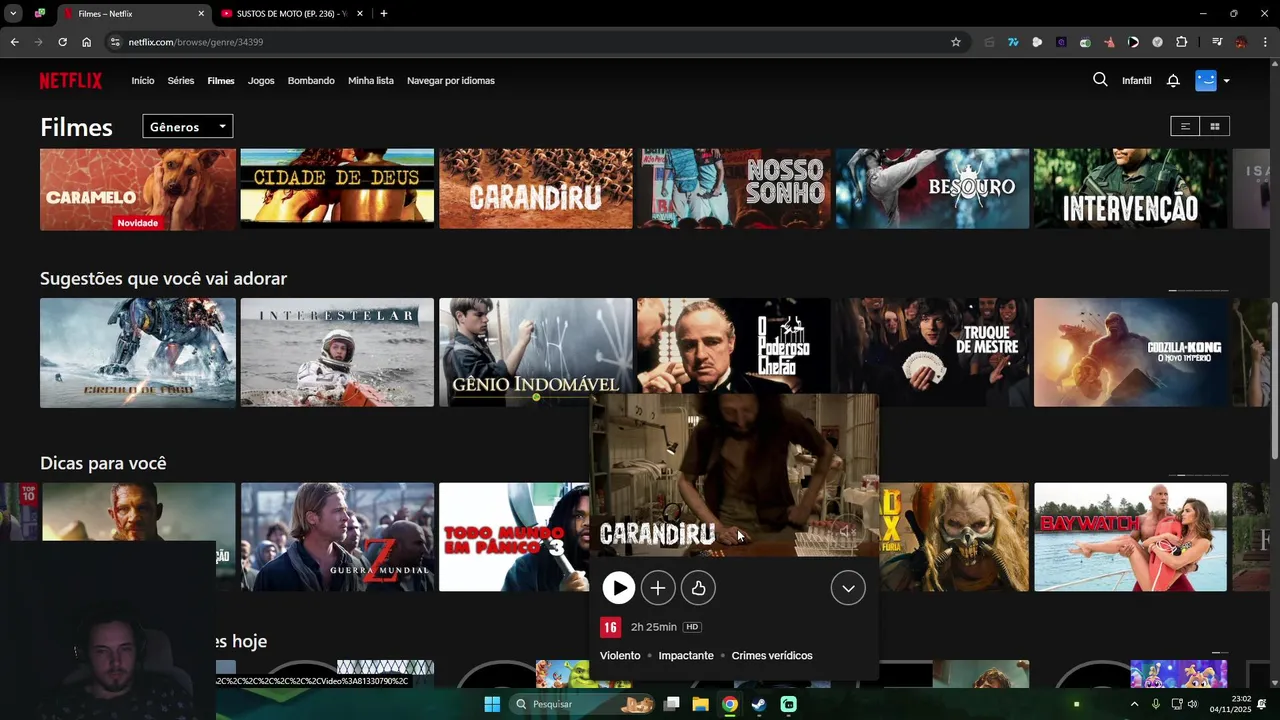Open Jogos section
1280x720 pixels.
point(261,81)
